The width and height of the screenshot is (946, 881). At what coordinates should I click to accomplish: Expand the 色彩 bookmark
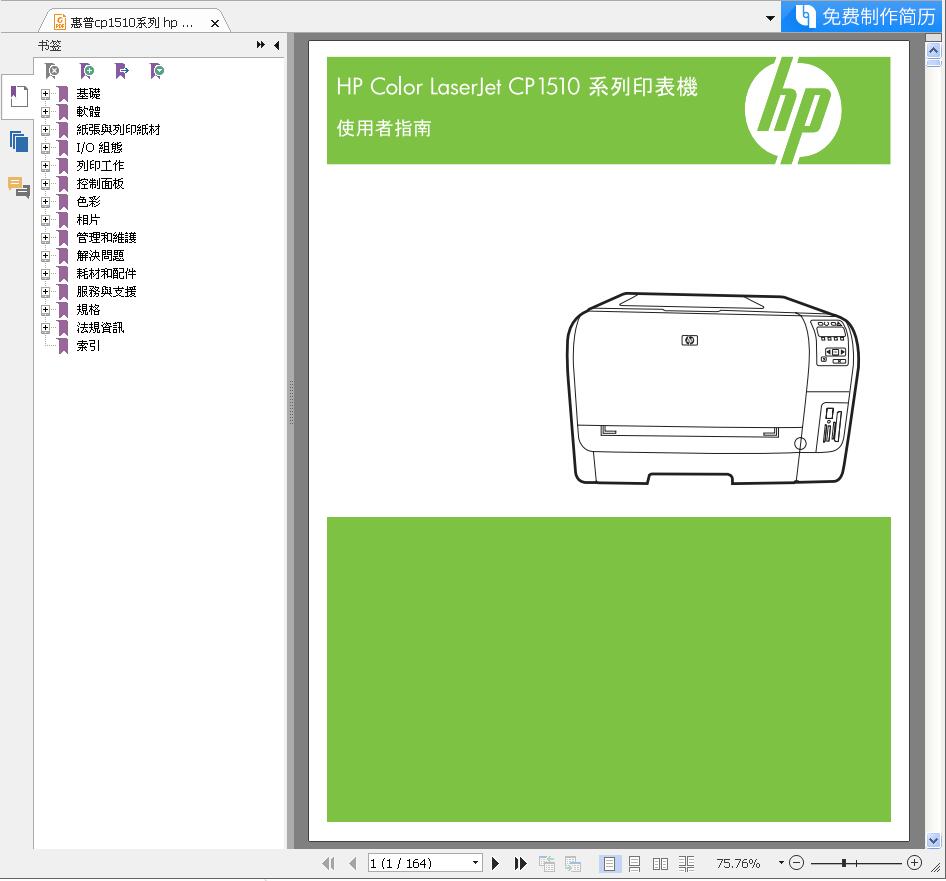[x=45, y=202]
